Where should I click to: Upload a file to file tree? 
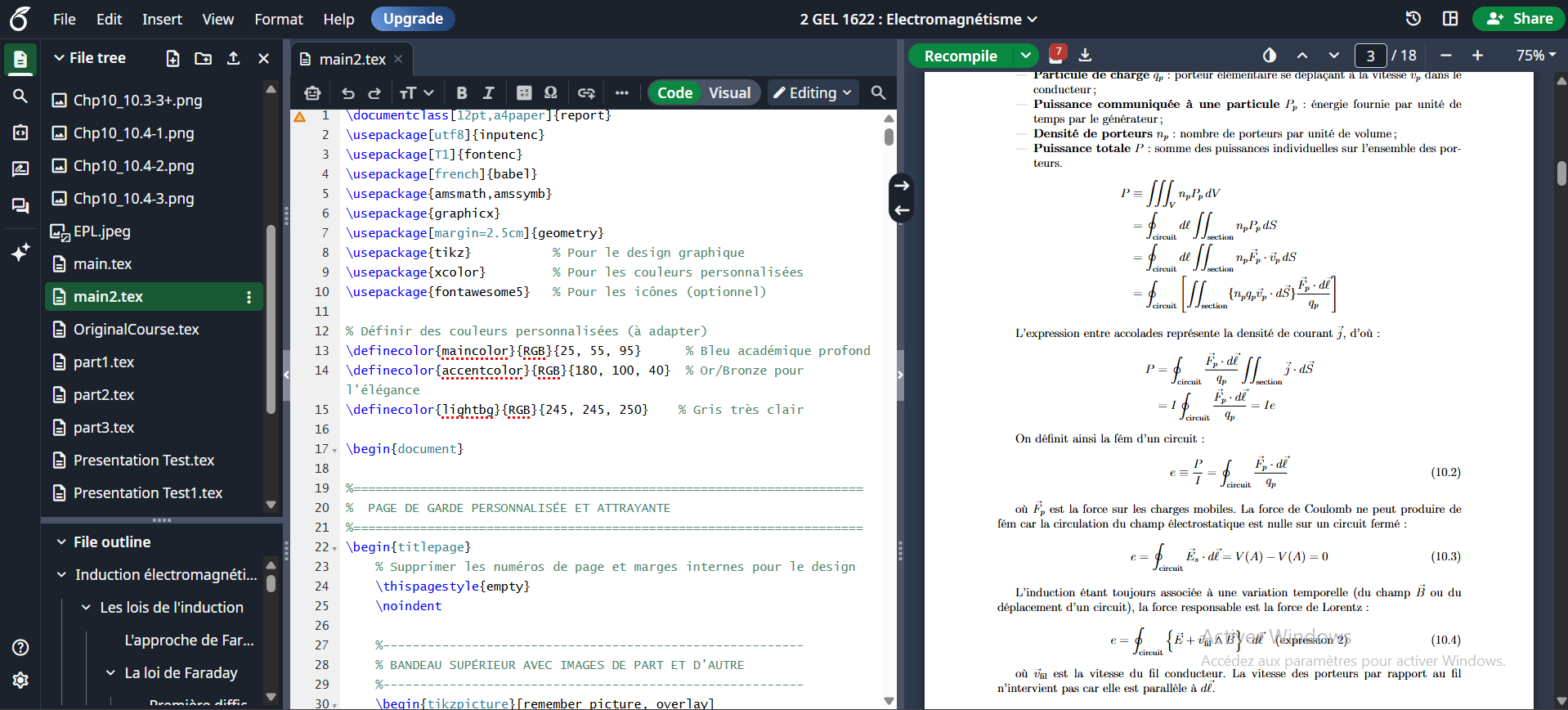pos(233,58)
